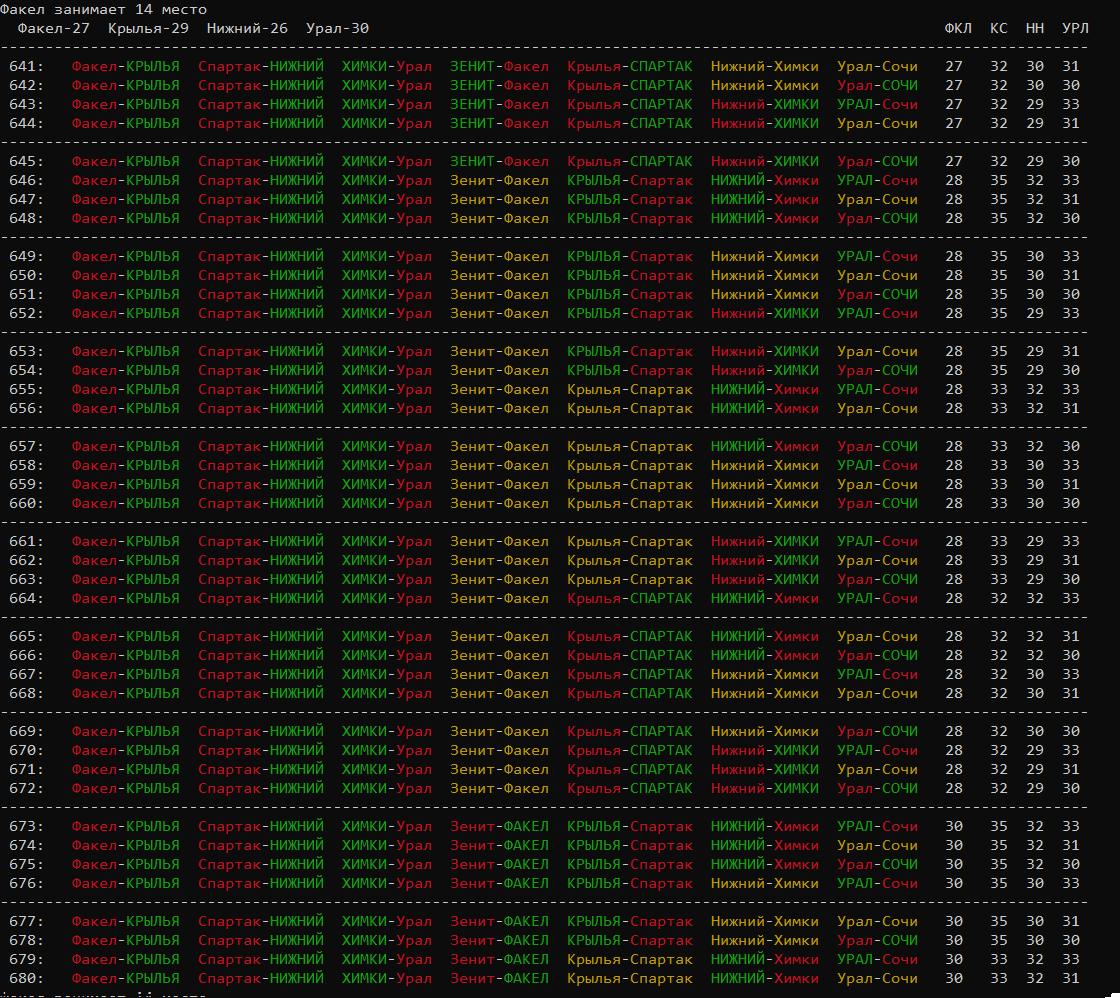This screenshot has height=998, width=1120.
Task: Click "НИЖНИЙ-Химки" in row 680
Action: pos(764,978)
